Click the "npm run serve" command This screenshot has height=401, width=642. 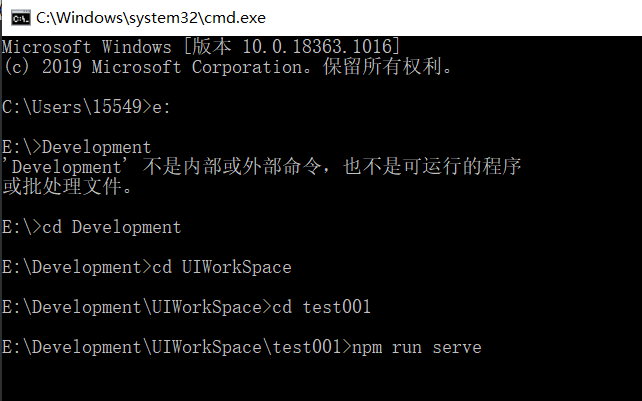pos(417,347)
